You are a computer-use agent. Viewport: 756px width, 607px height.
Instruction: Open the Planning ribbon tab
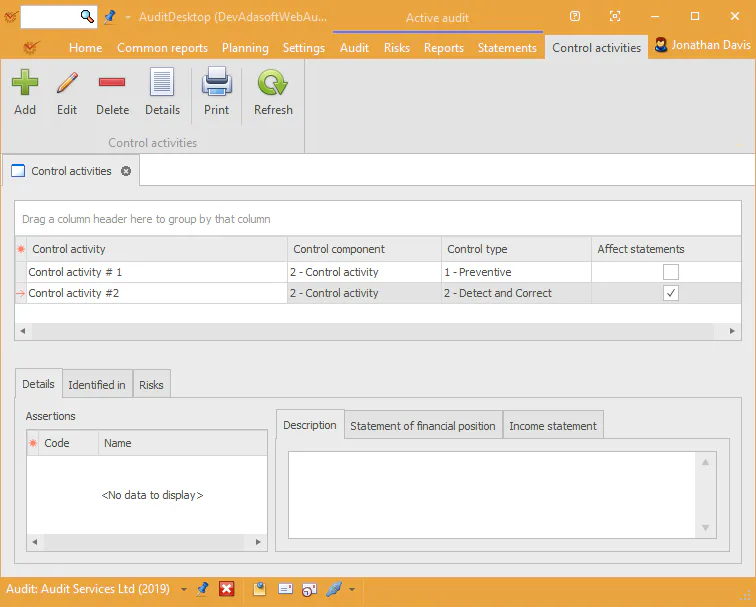(245, 48)
